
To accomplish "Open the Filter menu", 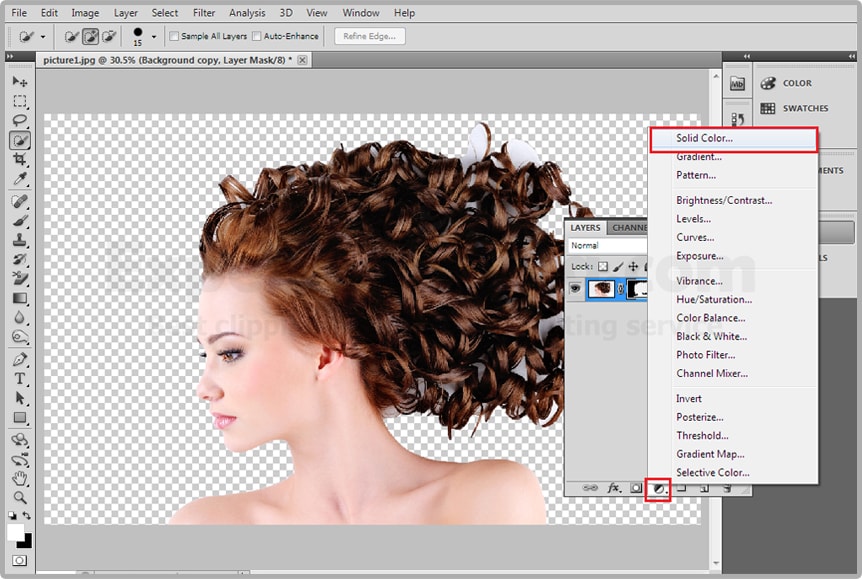I will tap(203, 13).
